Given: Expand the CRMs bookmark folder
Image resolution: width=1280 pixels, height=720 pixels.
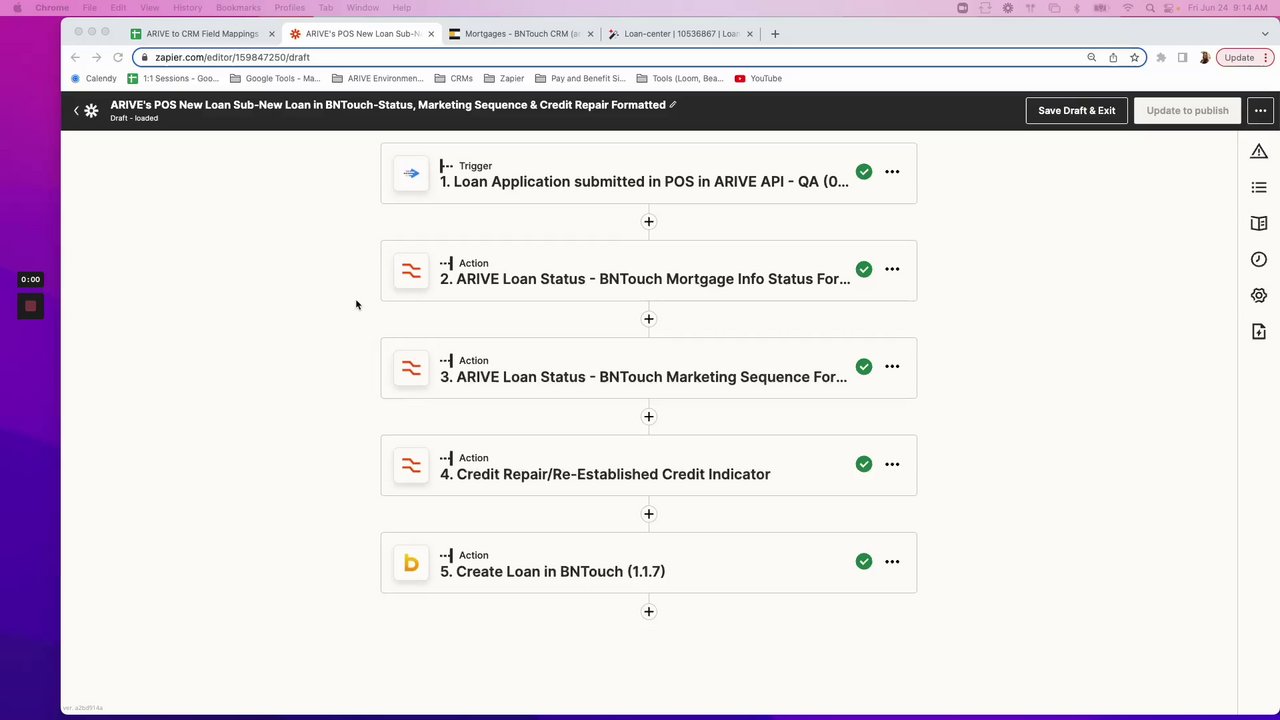Looking at the screenshot, I should point(453,78).
